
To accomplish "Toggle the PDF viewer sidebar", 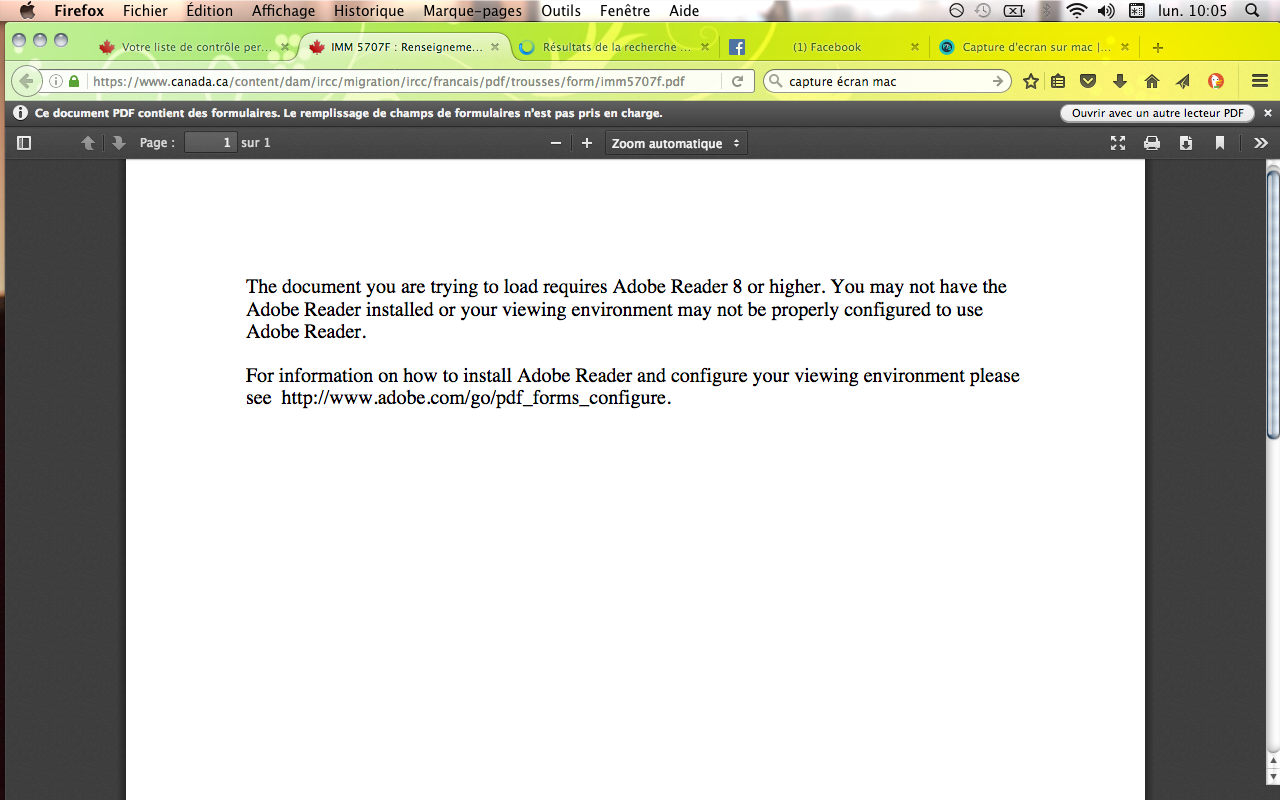I will point(24,143).
